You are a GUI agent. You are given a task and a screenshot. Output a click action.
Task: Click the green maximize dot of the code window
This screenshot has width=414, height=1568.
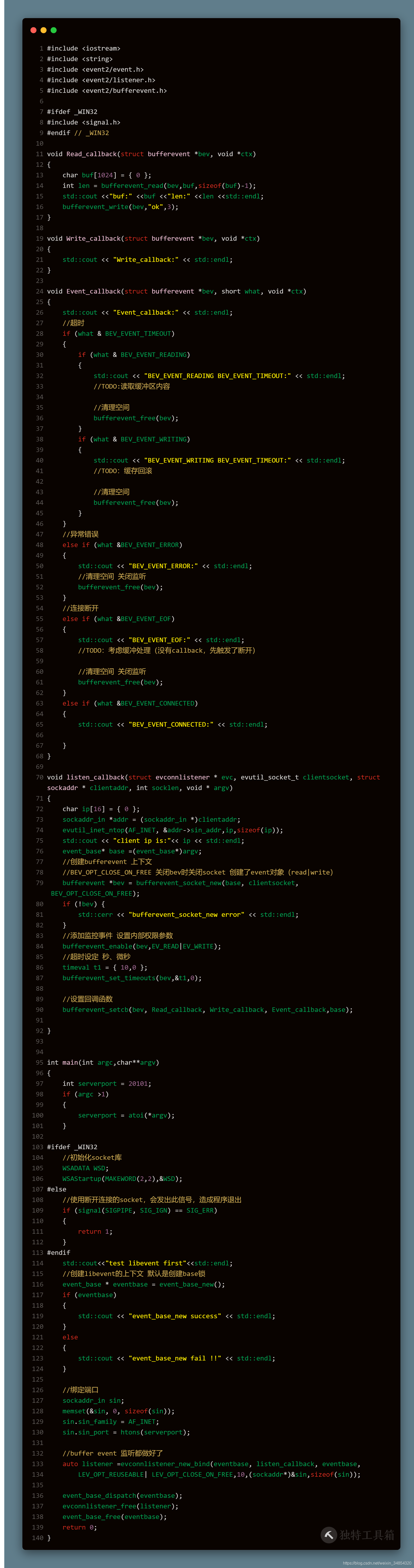54,30
